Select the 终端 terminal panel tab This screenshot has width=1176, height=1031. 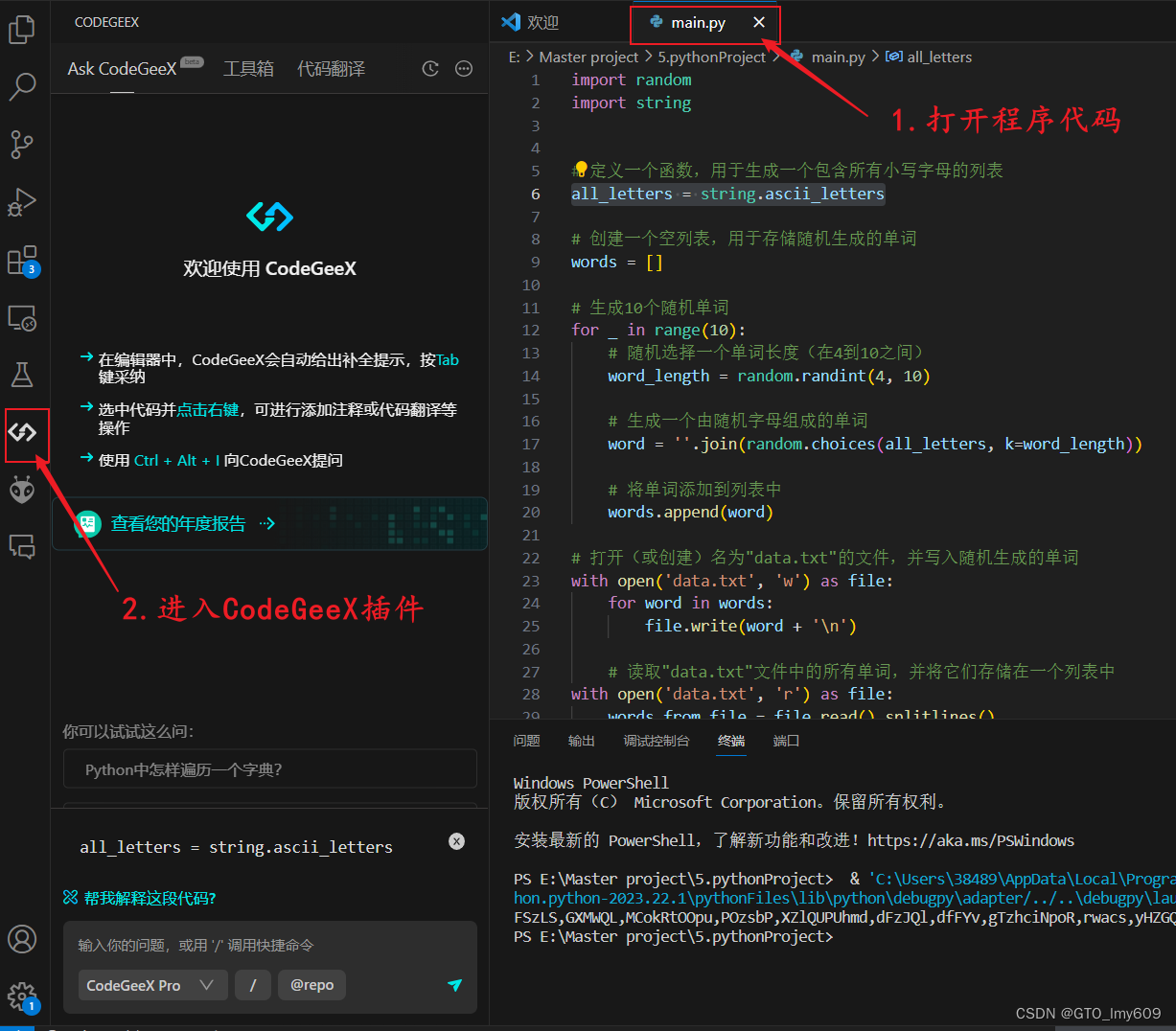[731, 741]
